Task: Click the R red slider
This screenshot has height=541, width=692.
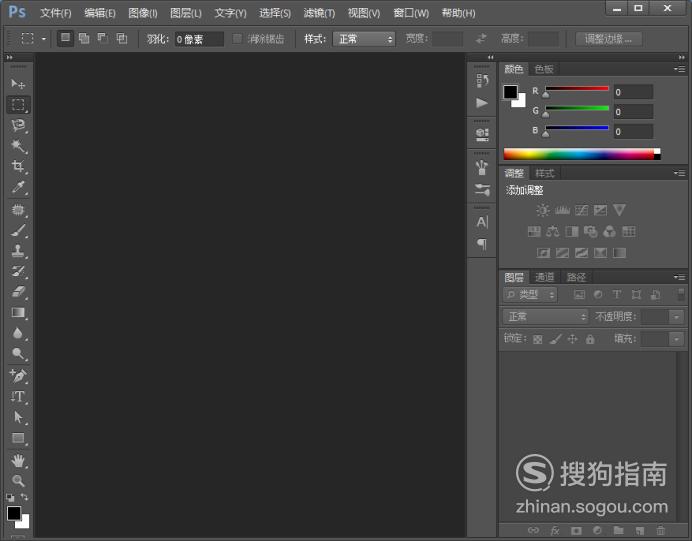Action: click(x=577, y=89)
